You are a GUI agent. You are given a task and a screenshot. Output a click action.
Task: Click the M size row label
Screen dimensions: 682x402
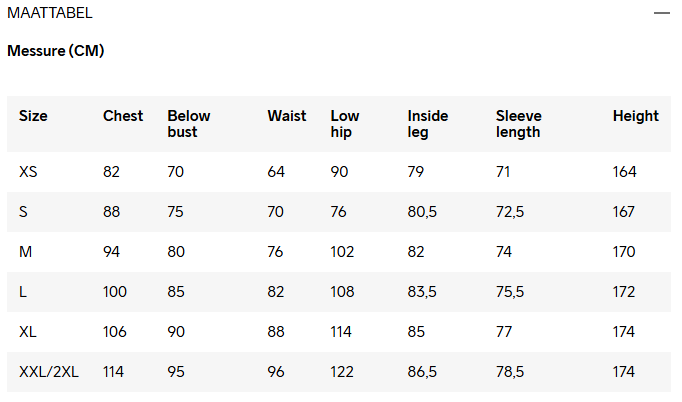pos(25,252)
